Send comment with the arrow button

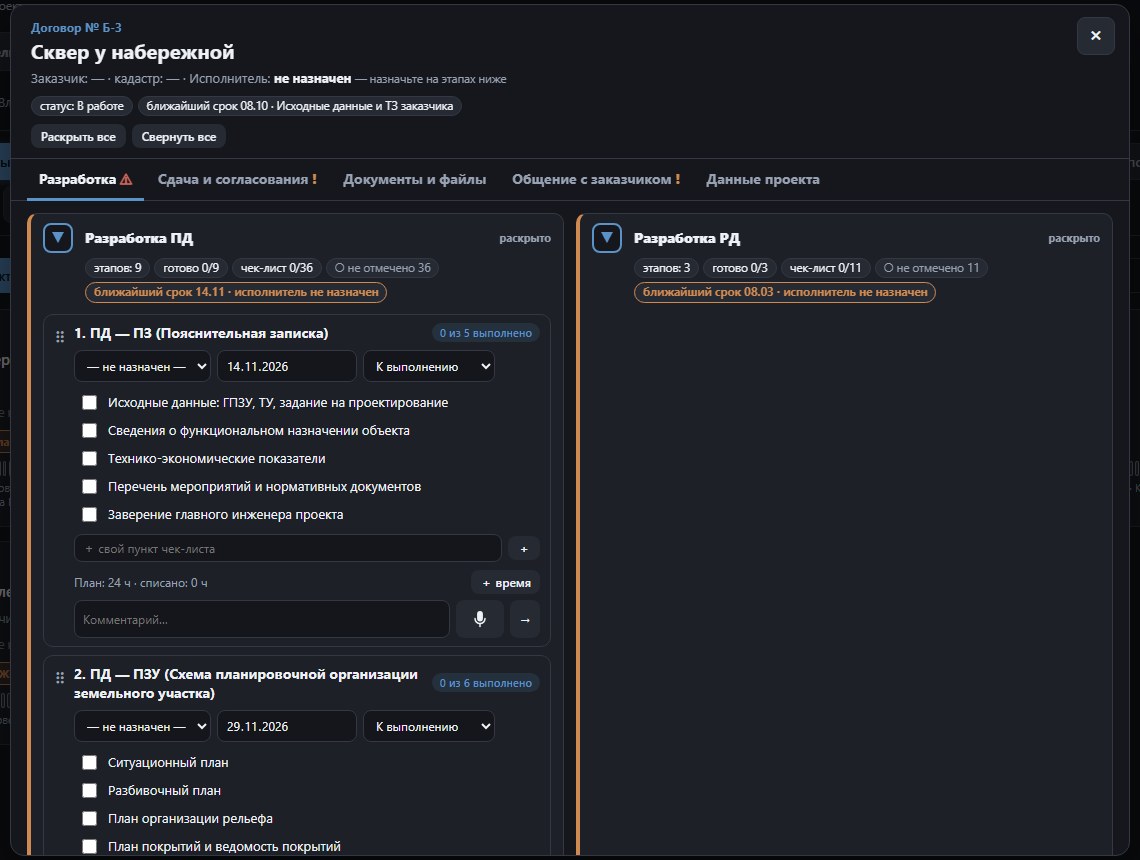click(x=525, y=619)
